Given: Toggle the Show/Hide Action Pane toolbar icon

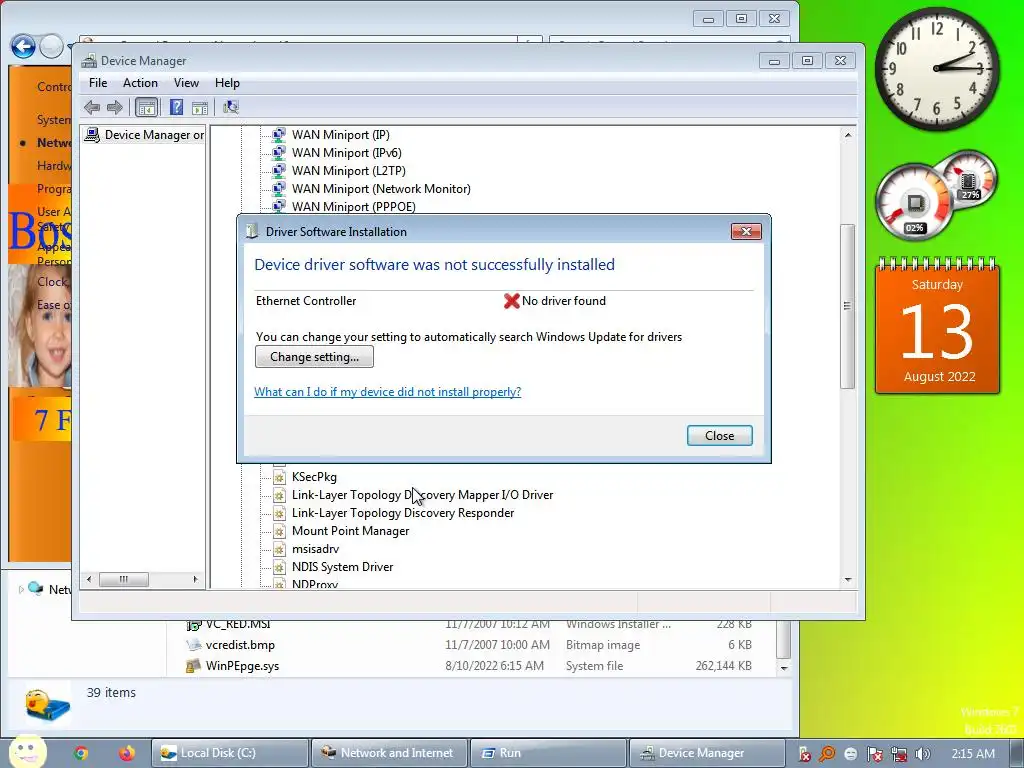Looking at the screenshot, I should coord(200,108).
